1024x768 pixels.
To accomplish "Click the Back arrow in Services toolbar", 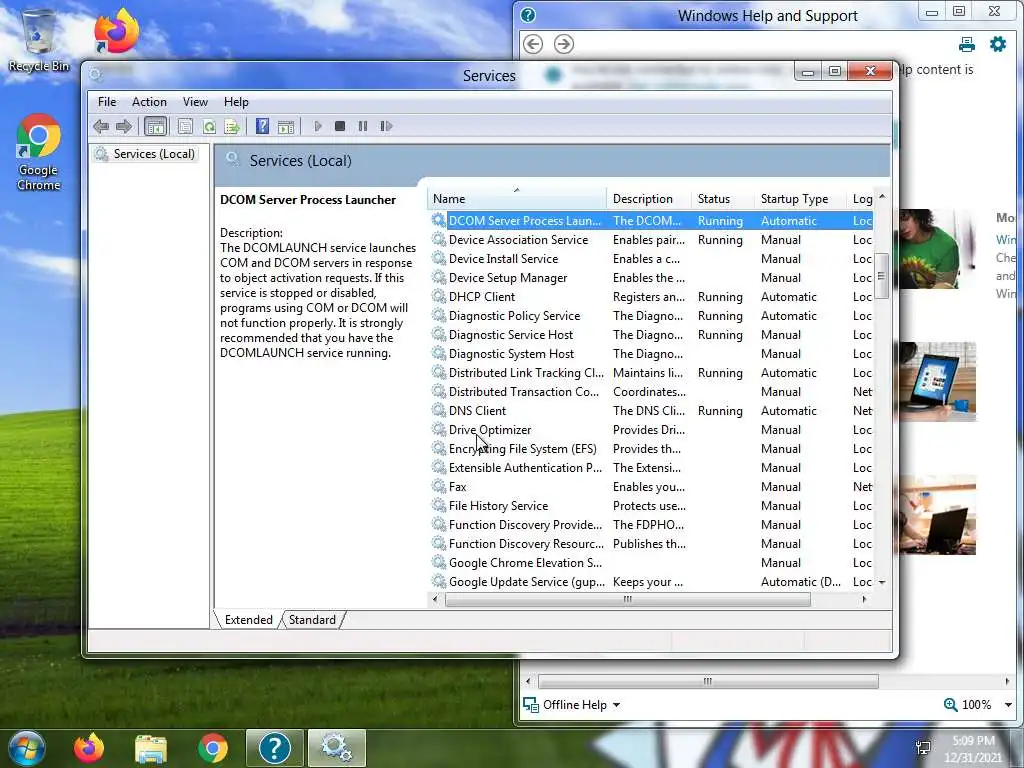I will pyautogui.click(x=101, y=126).
